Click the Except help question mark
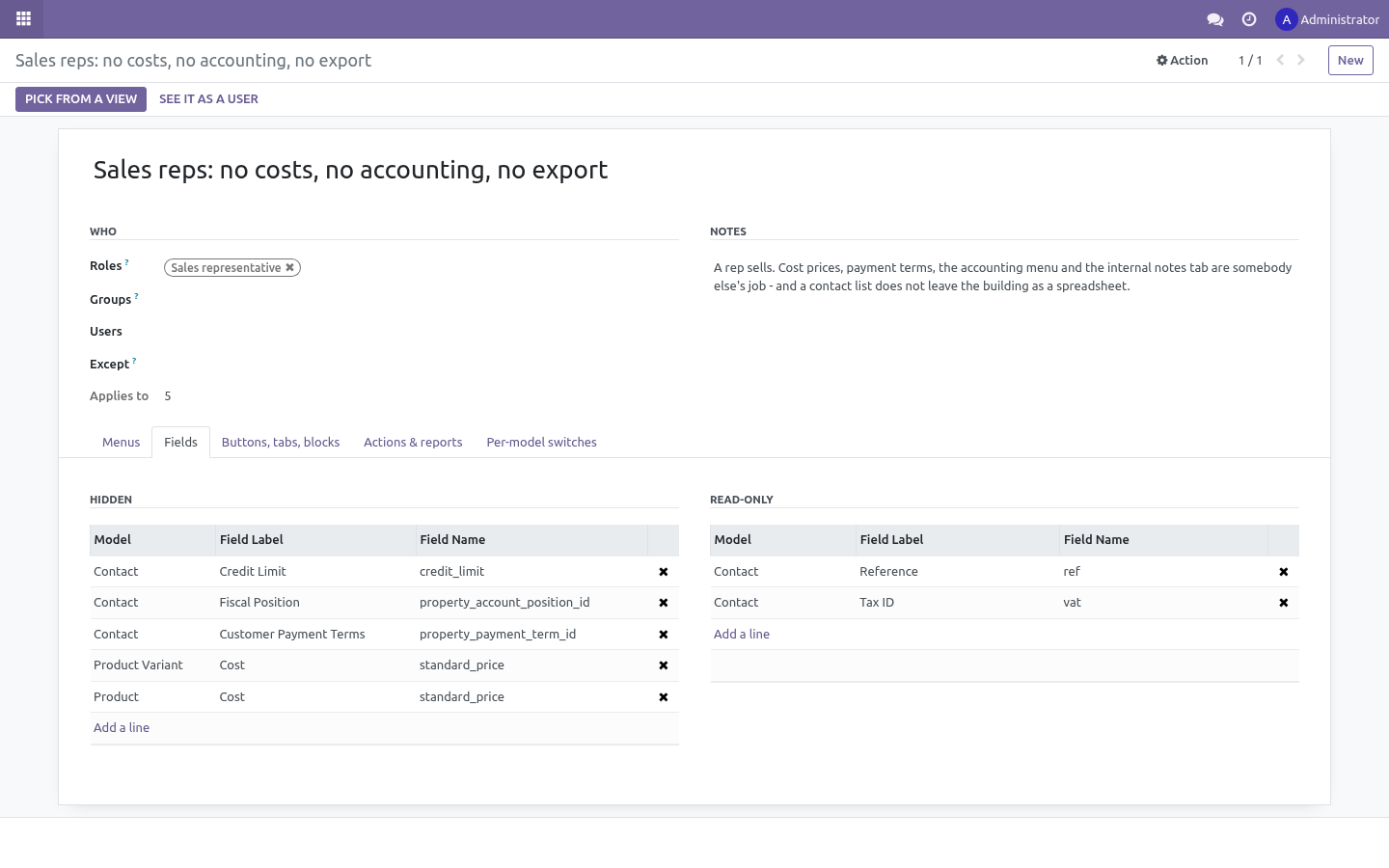The image size is (1389, 868). (134, 361)
